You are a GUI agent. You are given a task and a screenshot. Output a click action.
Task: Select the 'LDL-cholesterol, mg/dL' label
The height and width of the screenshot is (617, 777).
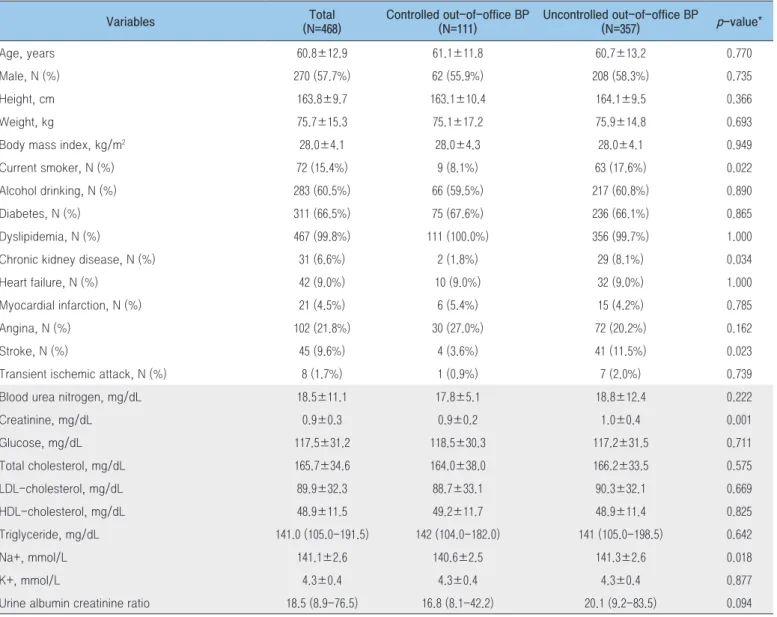coord(61,489)
